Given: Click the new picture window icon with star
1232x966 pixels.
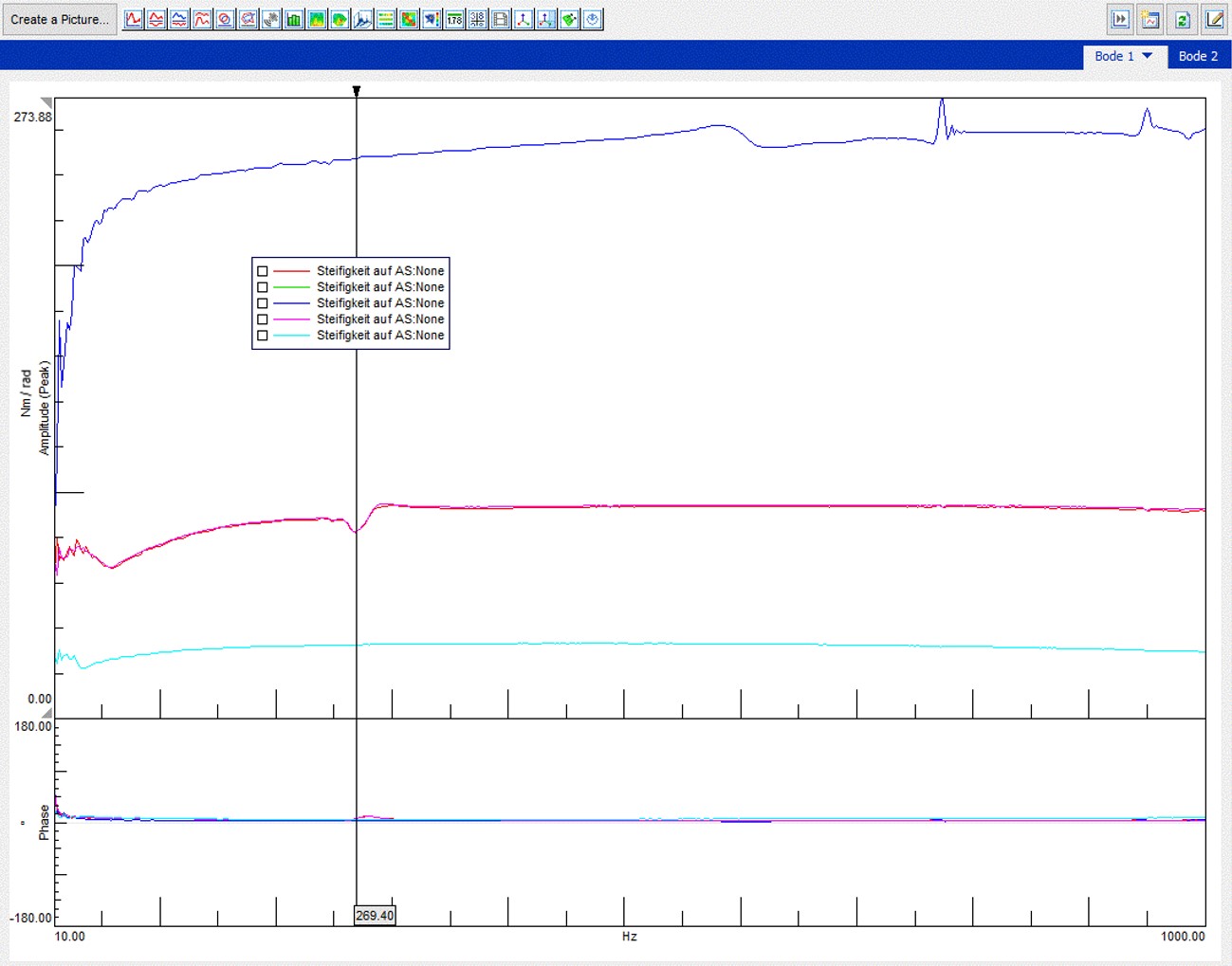Looking at the screenshot, I should tap(1150, 19).
